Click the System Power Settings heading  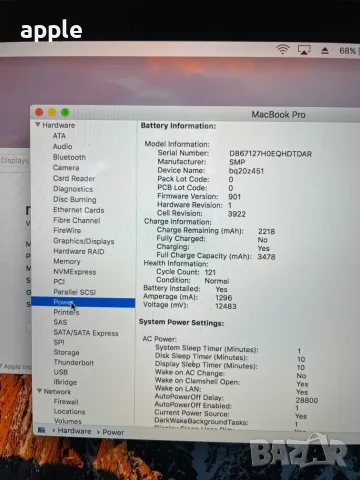181,322
